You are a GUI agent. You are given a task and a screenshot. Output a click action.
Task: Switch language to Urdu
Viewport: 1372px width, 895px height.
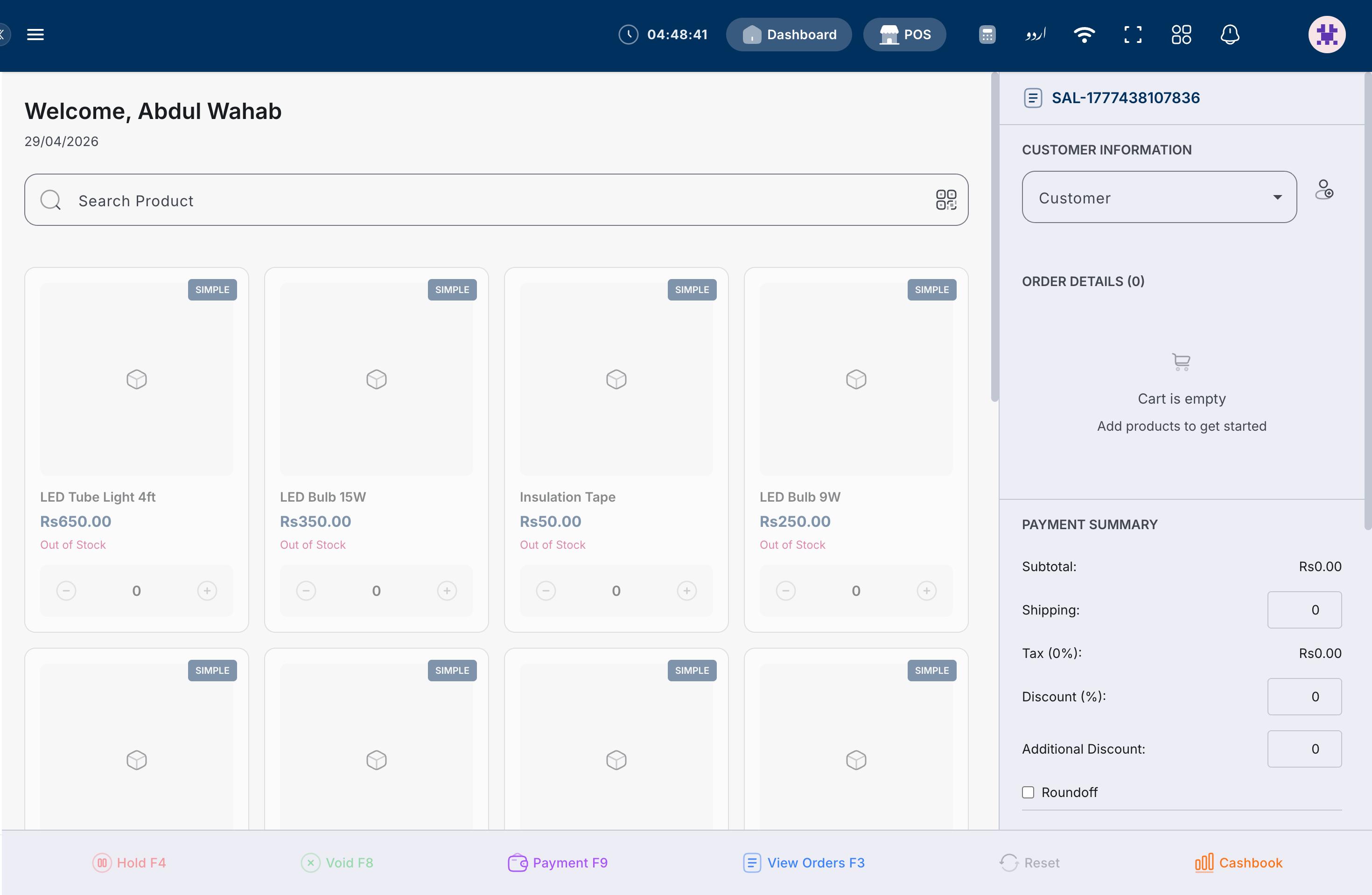[x=1036, y=35]
